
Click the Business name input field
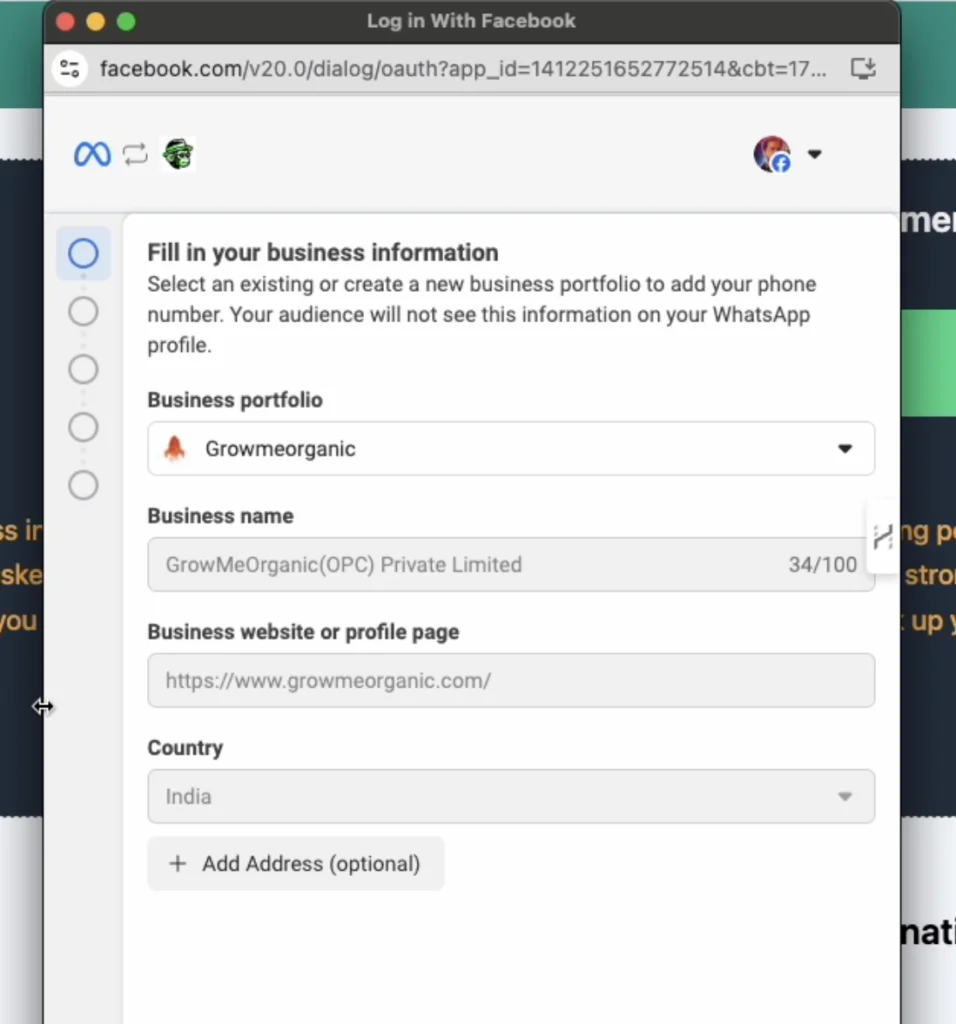coord(511,565)
